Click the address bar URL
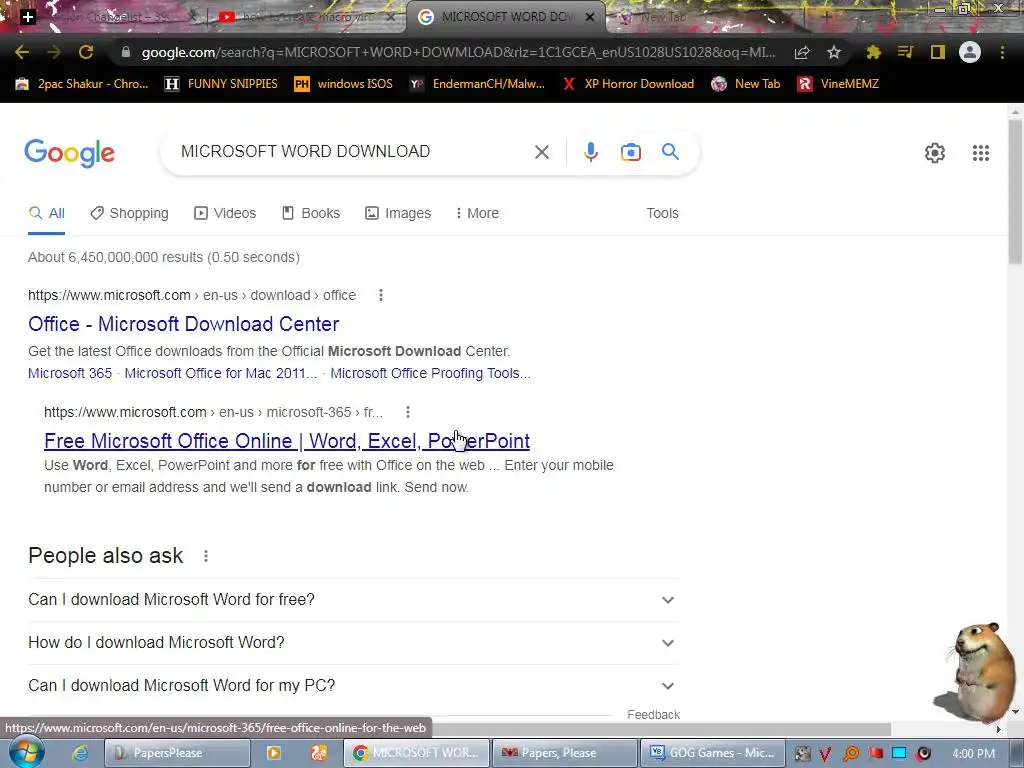The image size is (1024, 768). pos(458,52)
